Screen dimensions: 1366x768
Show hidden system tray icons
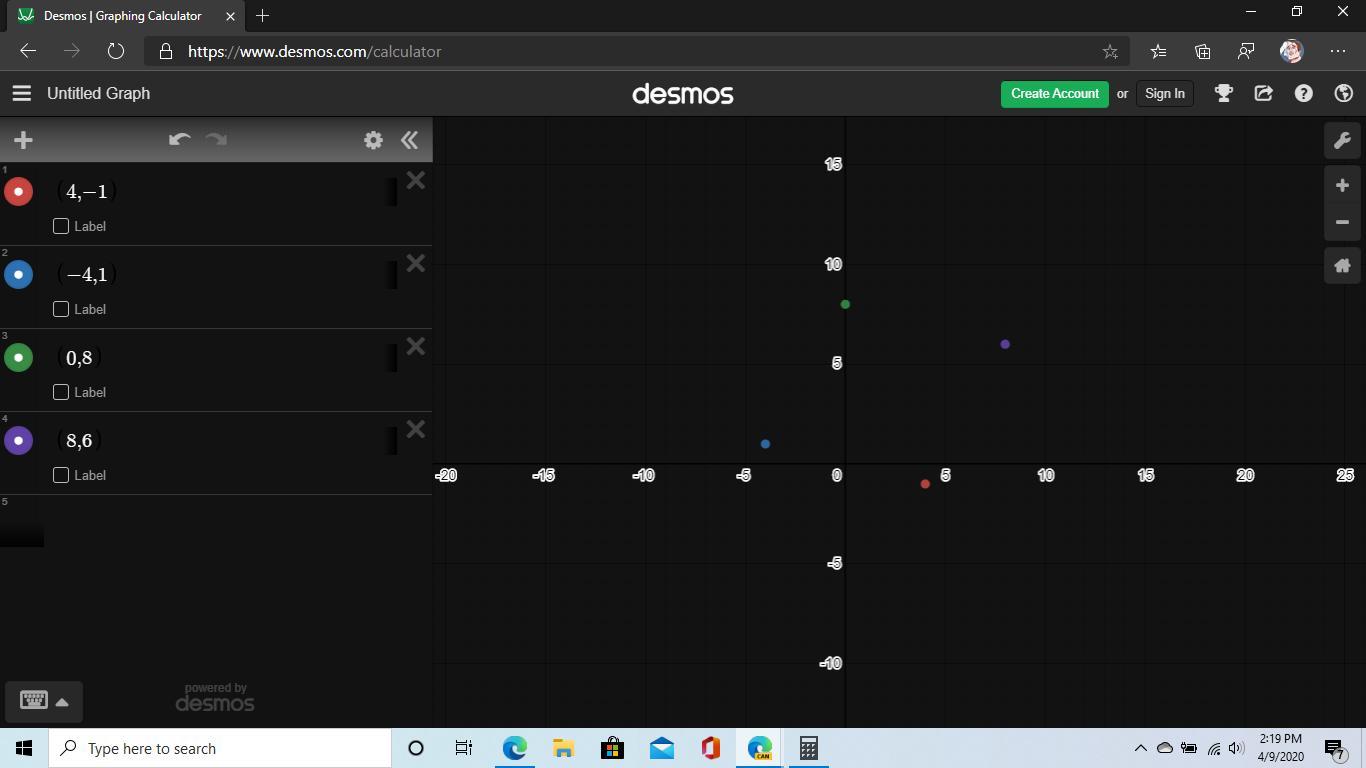[x=1140, y=748]
